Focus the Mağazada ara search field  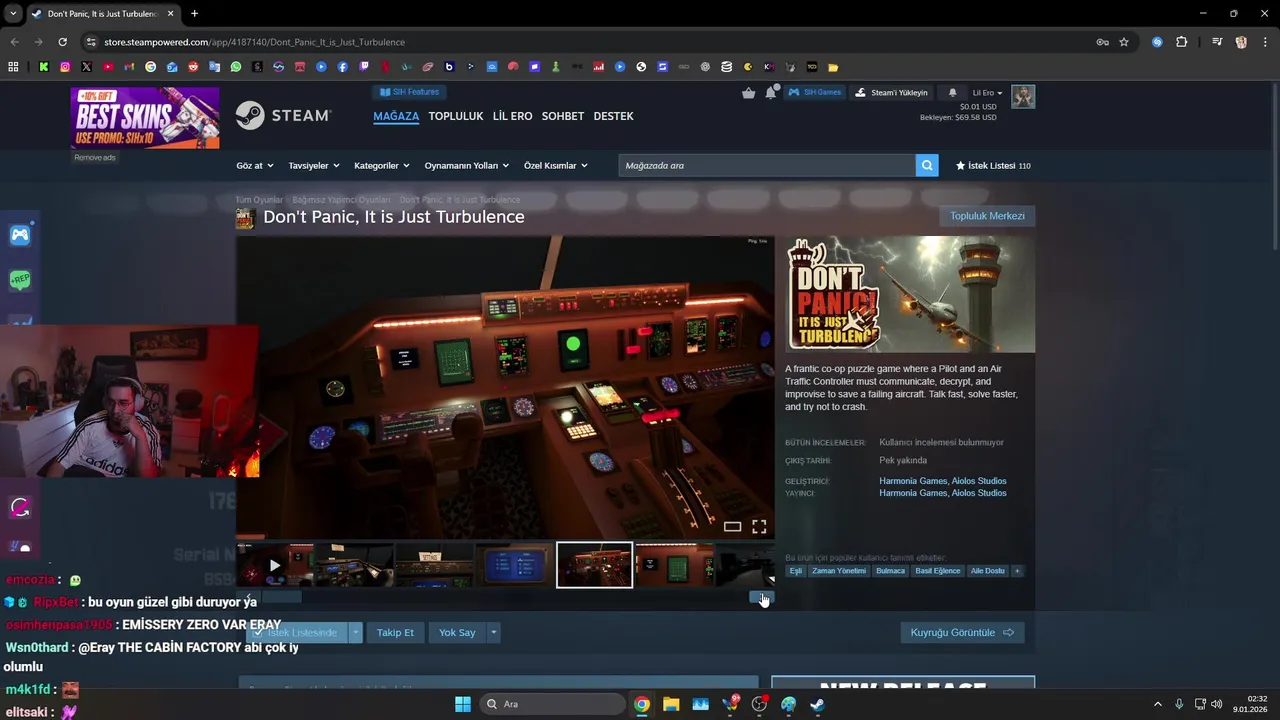767,166
